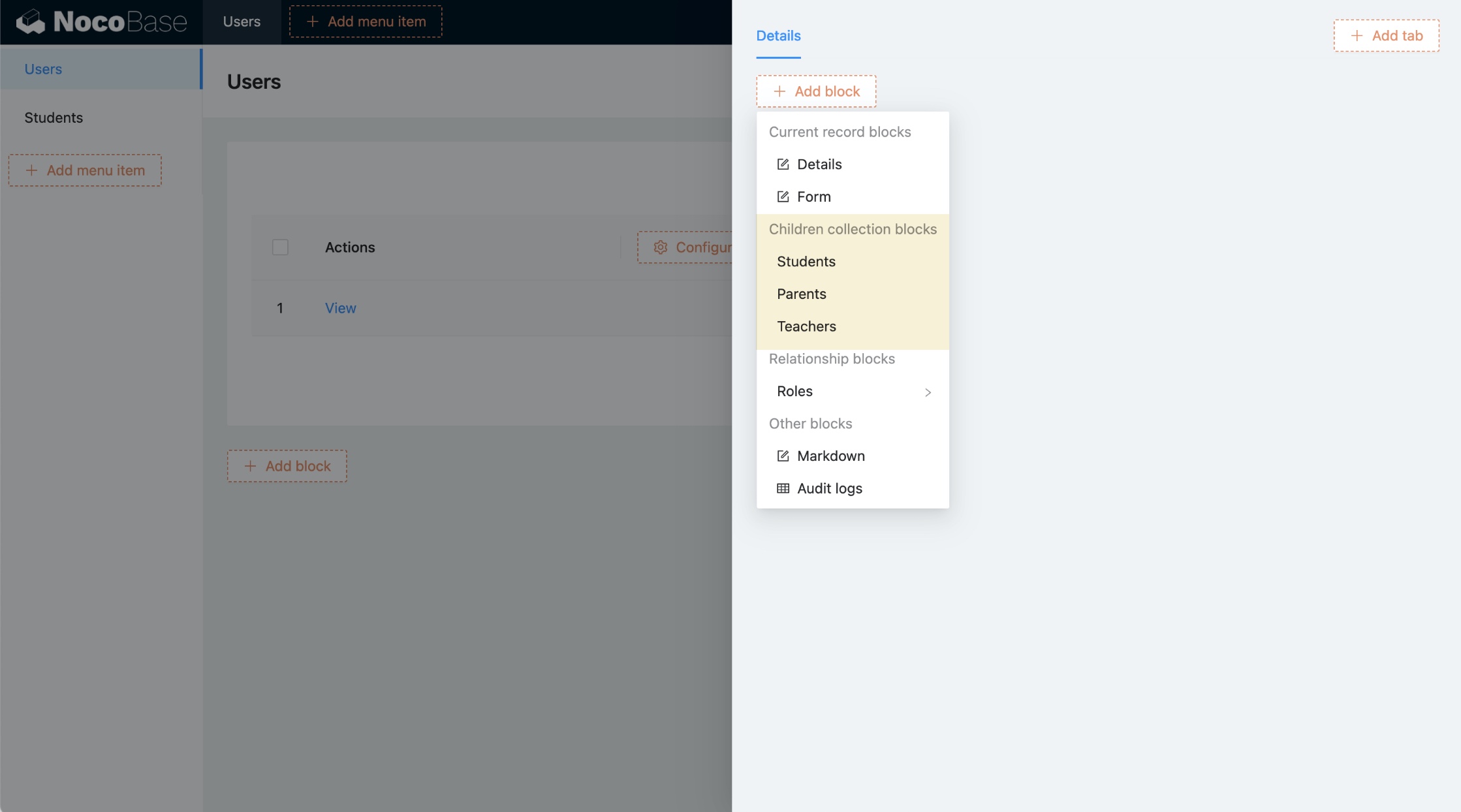Click plus icon of drawer Add block

779,91
